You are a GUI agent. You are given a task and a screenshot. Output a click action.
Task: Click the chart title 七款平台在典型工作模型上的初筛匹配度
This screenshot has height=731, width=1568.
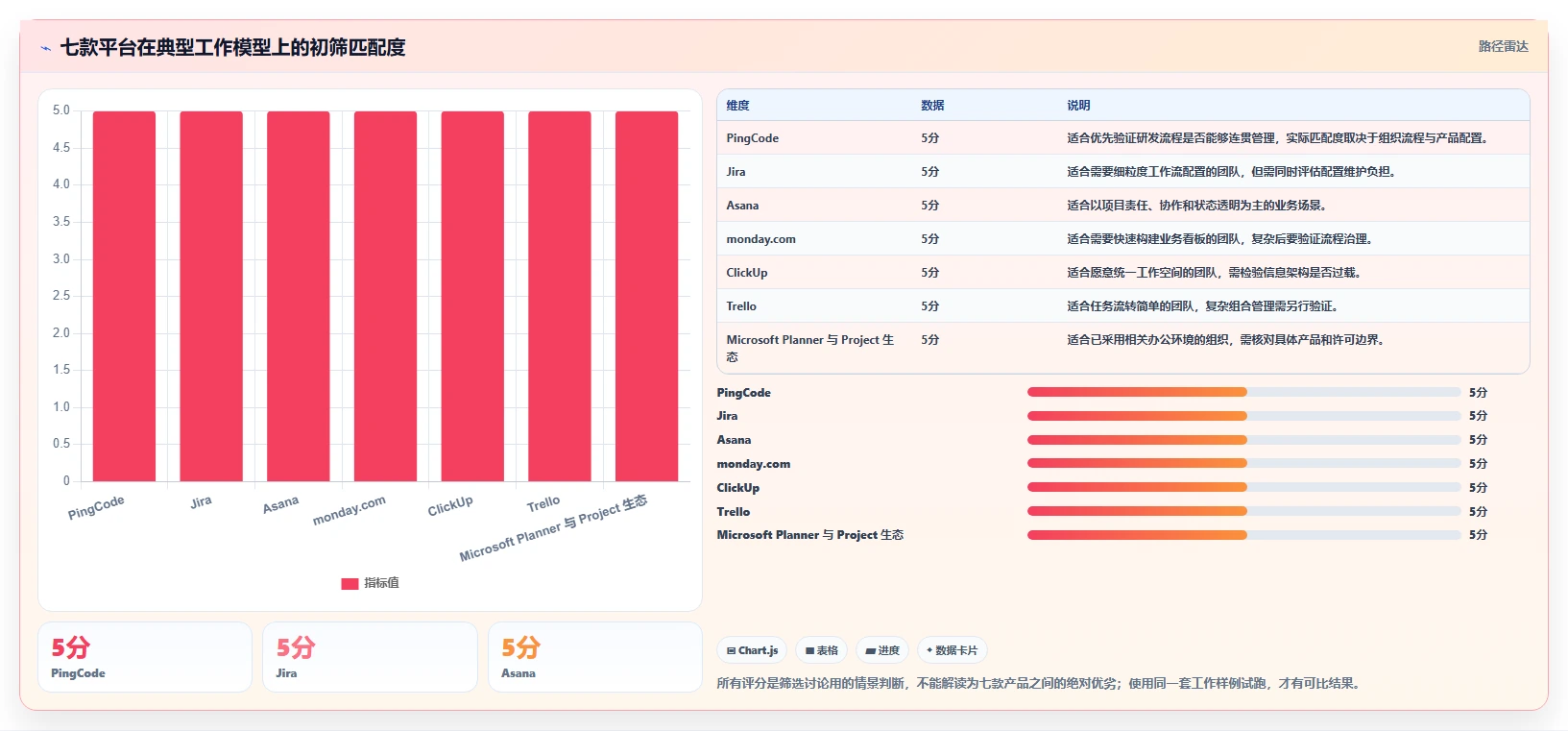point(232,47)
